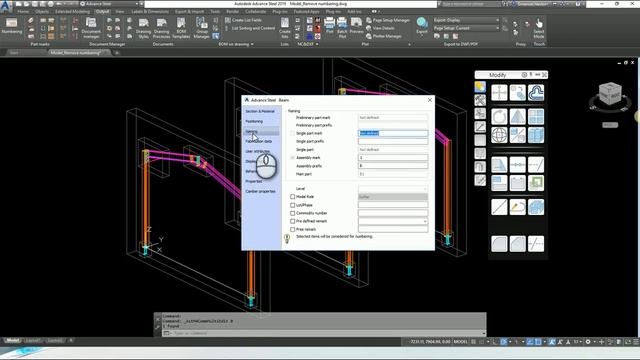Select Camber properties in Beam dialog

[x=260, y=191]
